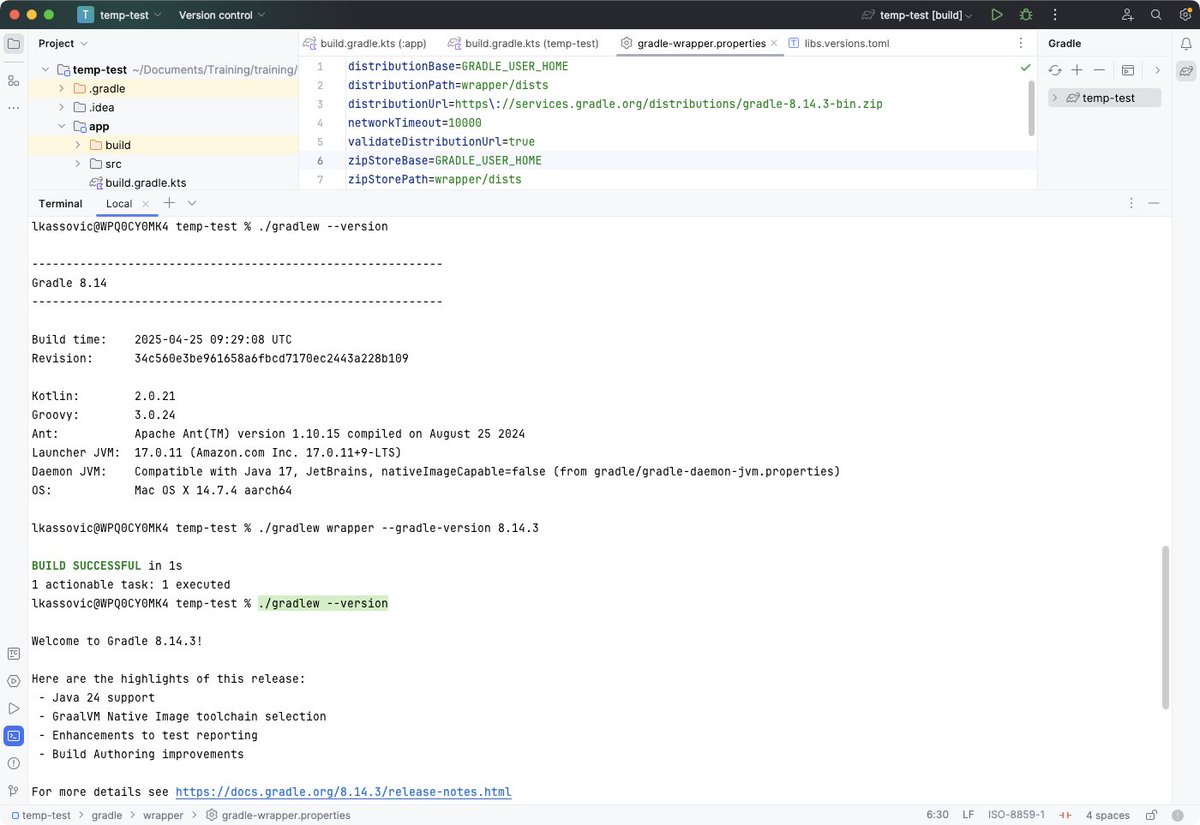Open the Version control dropdown
Image resolution: width=1200 pixels, height=825 pixels.
[x=222, y=15]
